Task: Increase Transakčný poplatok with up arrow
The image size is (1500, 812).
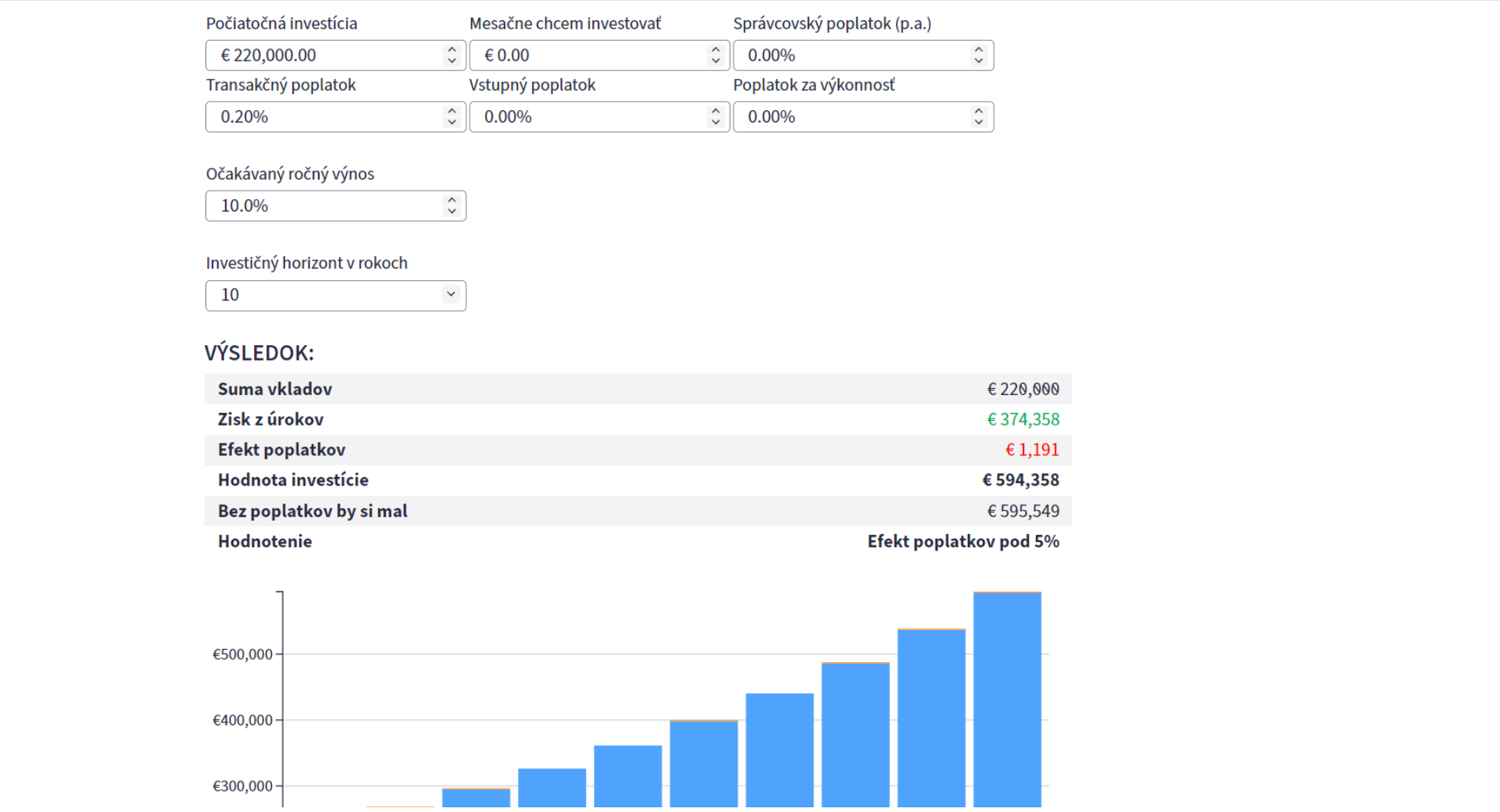Action: [452, 112]
